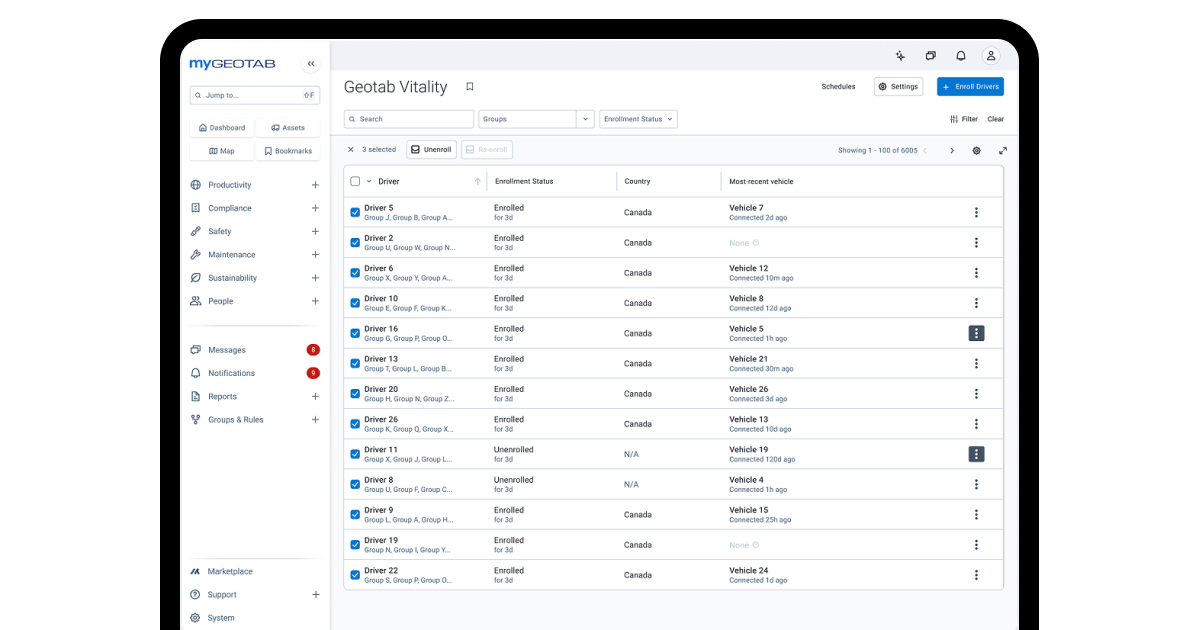
Task: Click info icon beside None for Driver 2
Action: coord(755,243)
